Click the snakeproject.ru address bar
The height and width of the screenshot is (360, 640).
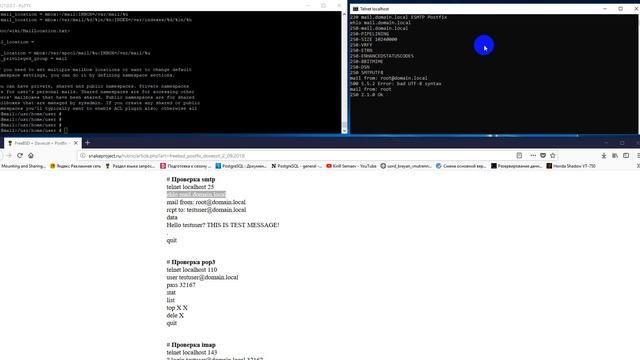coord(298,156)
